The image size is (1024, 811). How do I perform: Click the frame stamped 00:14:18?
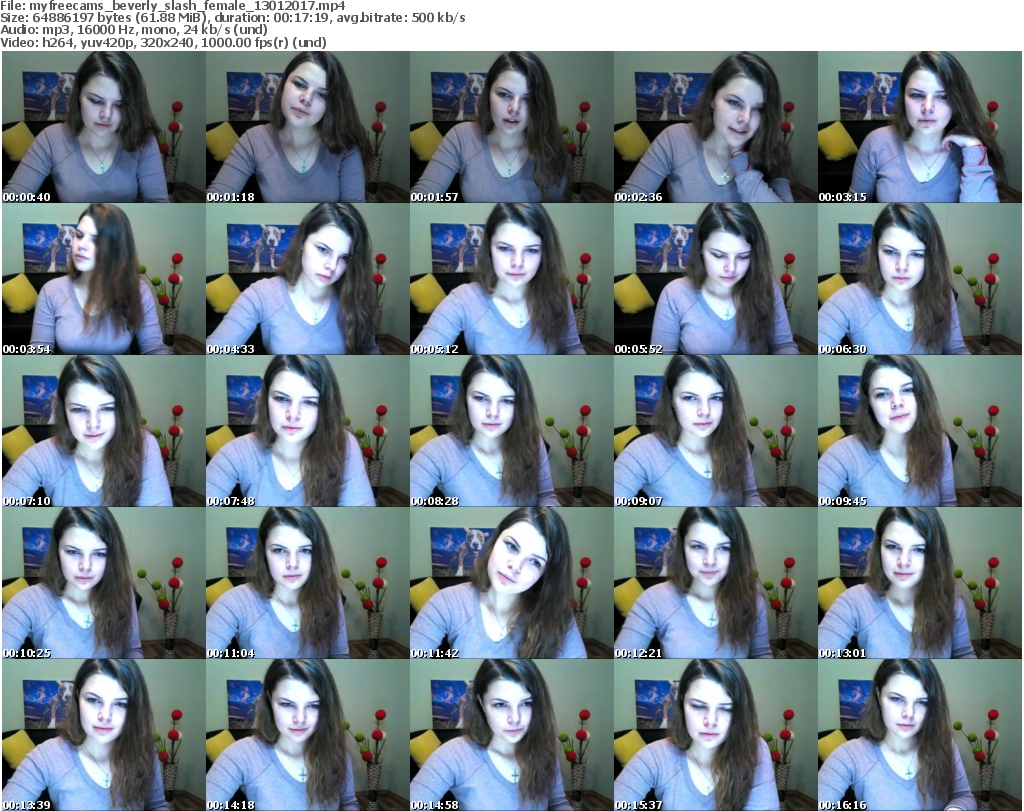pos(308,735)
